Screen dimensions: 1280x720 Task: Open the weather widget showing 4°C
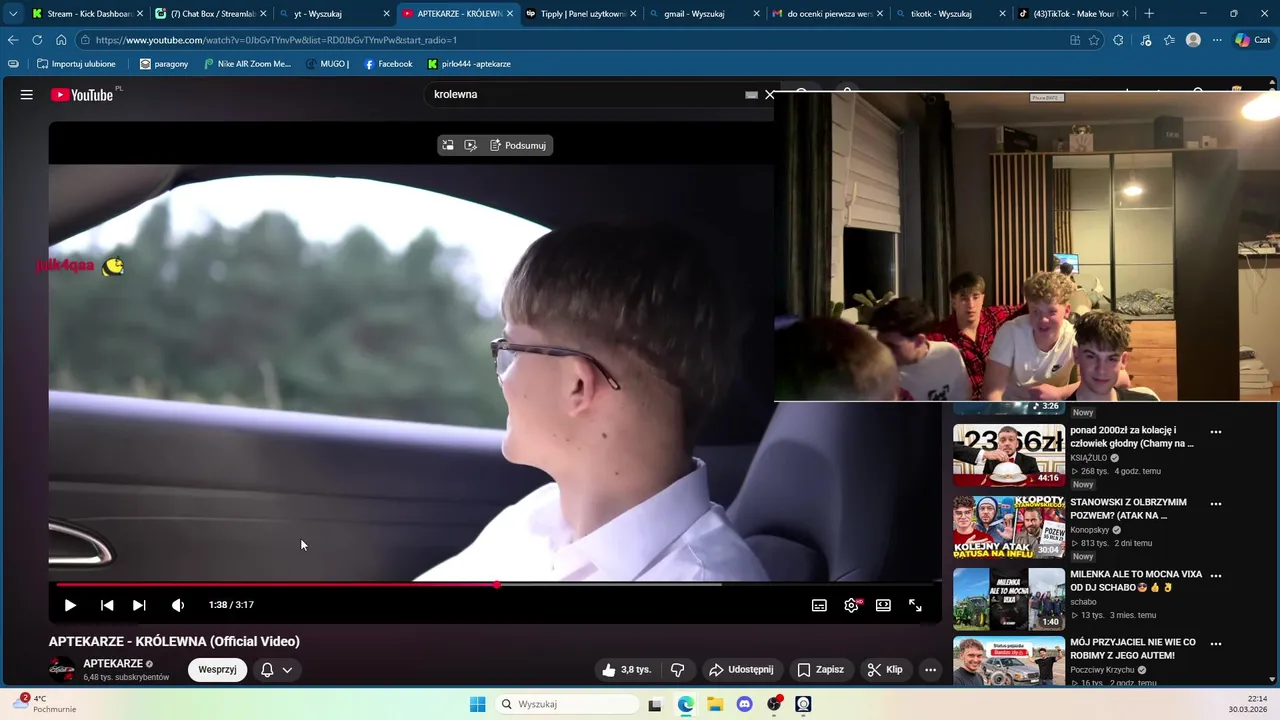coord(42,704)
